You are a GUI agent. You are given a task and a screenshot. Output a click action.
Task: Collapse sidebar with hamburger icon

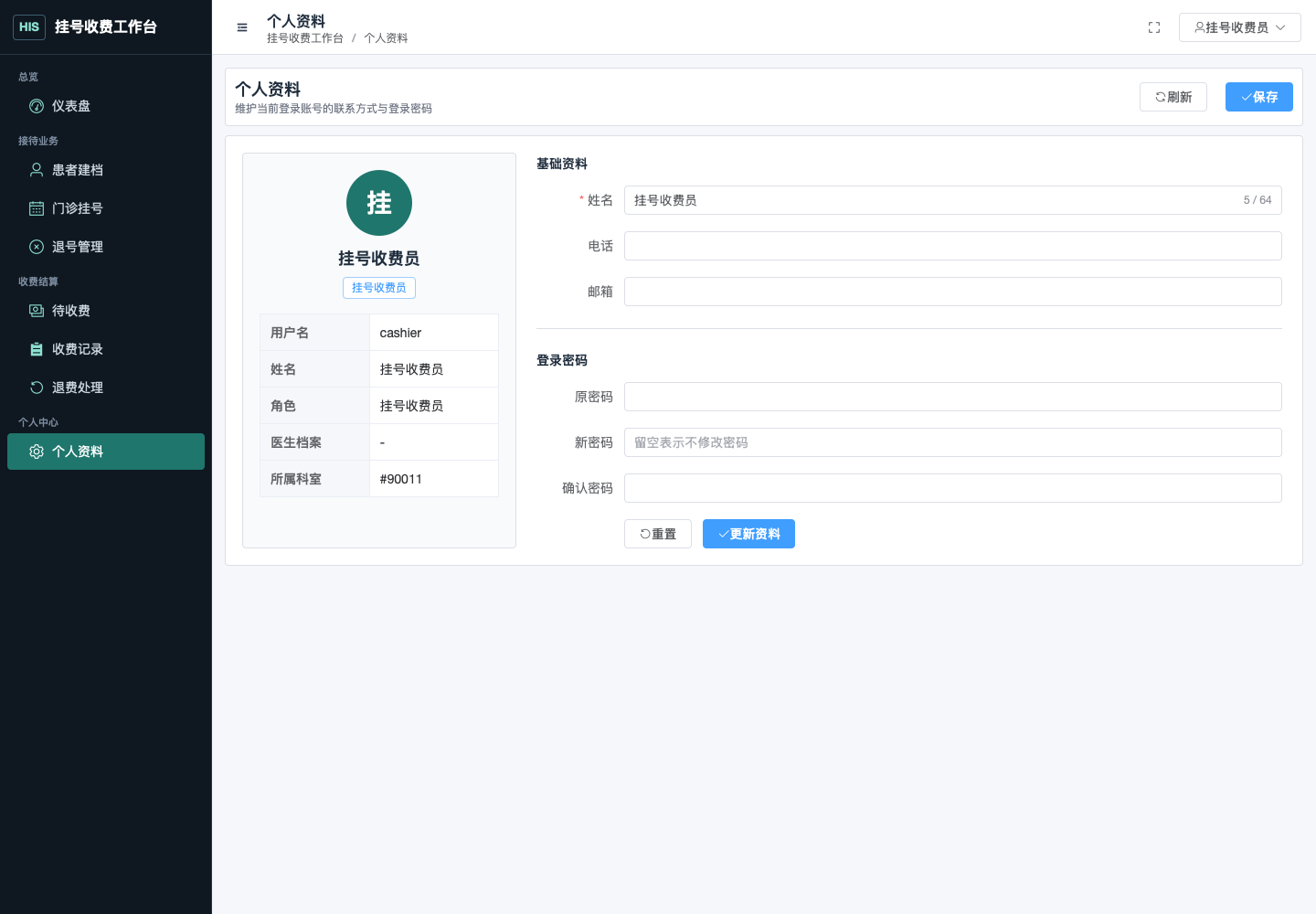[x=242, y=27]
